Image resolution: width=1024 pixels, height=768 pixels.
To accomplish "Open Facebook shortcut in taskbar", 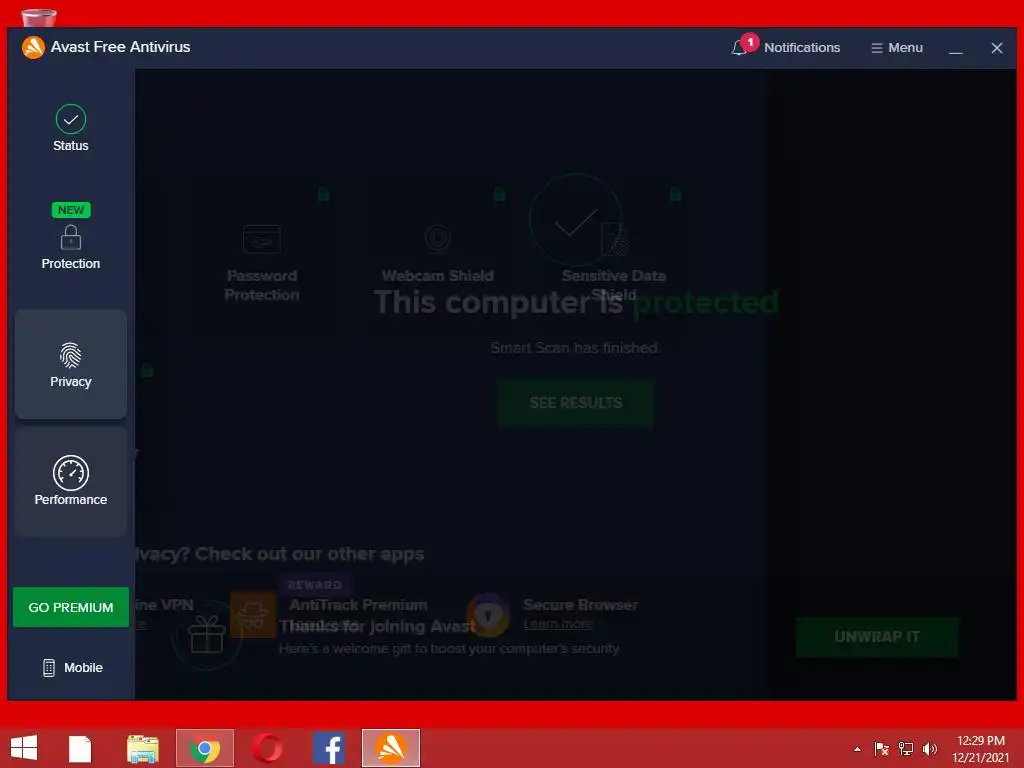I will click(329, 748).
